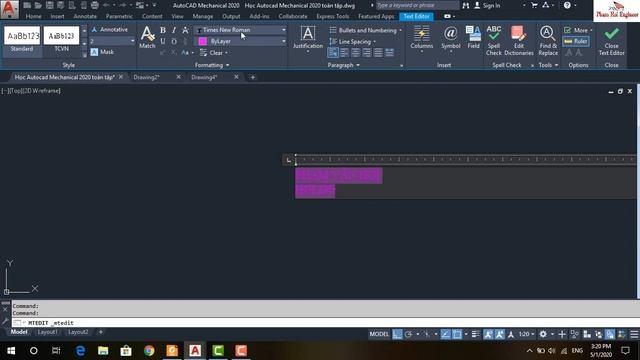Switch to the View ribbon tab
Image resolution: width=640 pixels, height=360 pixels.
177,16
